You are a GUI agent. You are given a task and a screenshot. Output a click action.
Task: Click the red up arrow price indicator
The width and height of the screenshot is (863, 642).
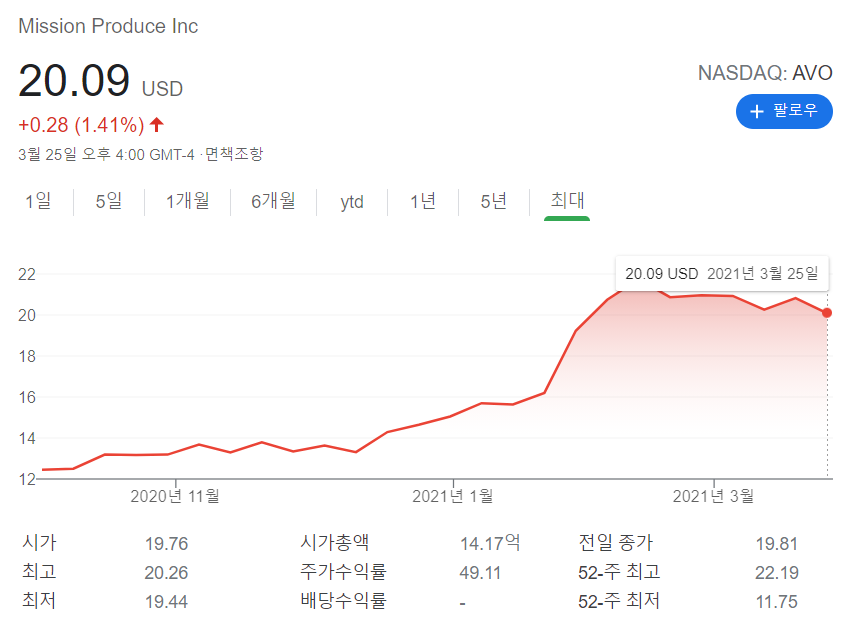pos(157,125)
